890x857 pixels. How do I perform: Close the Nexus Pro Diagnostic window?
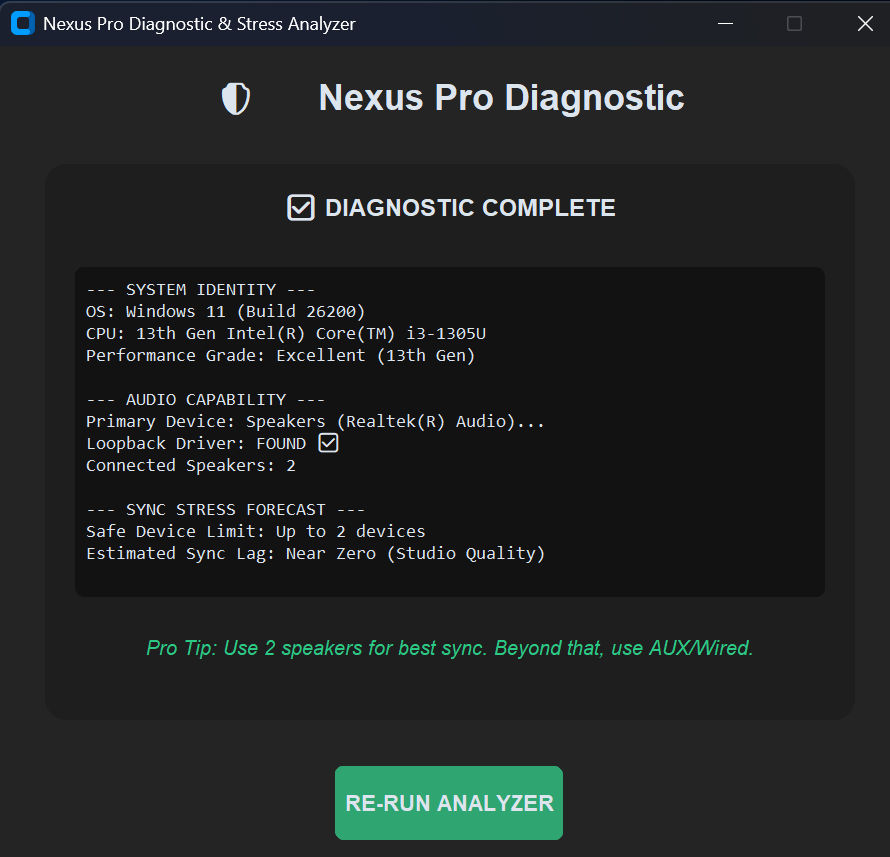(864, 23)
